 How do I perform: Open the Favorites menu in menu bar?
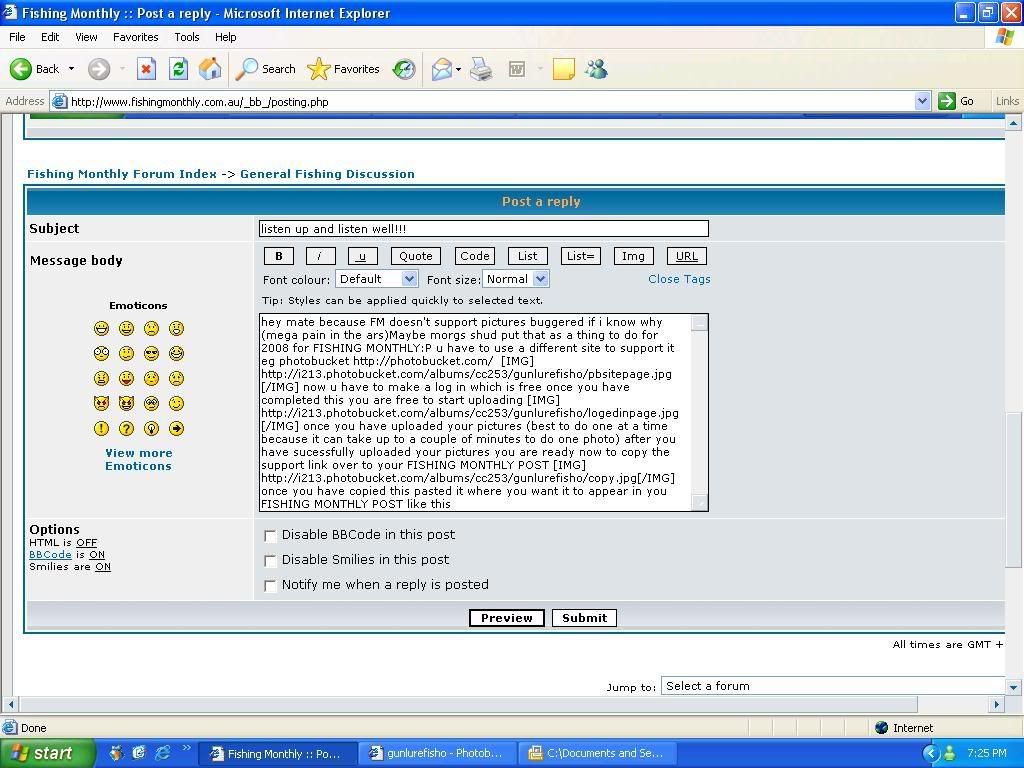135,37
